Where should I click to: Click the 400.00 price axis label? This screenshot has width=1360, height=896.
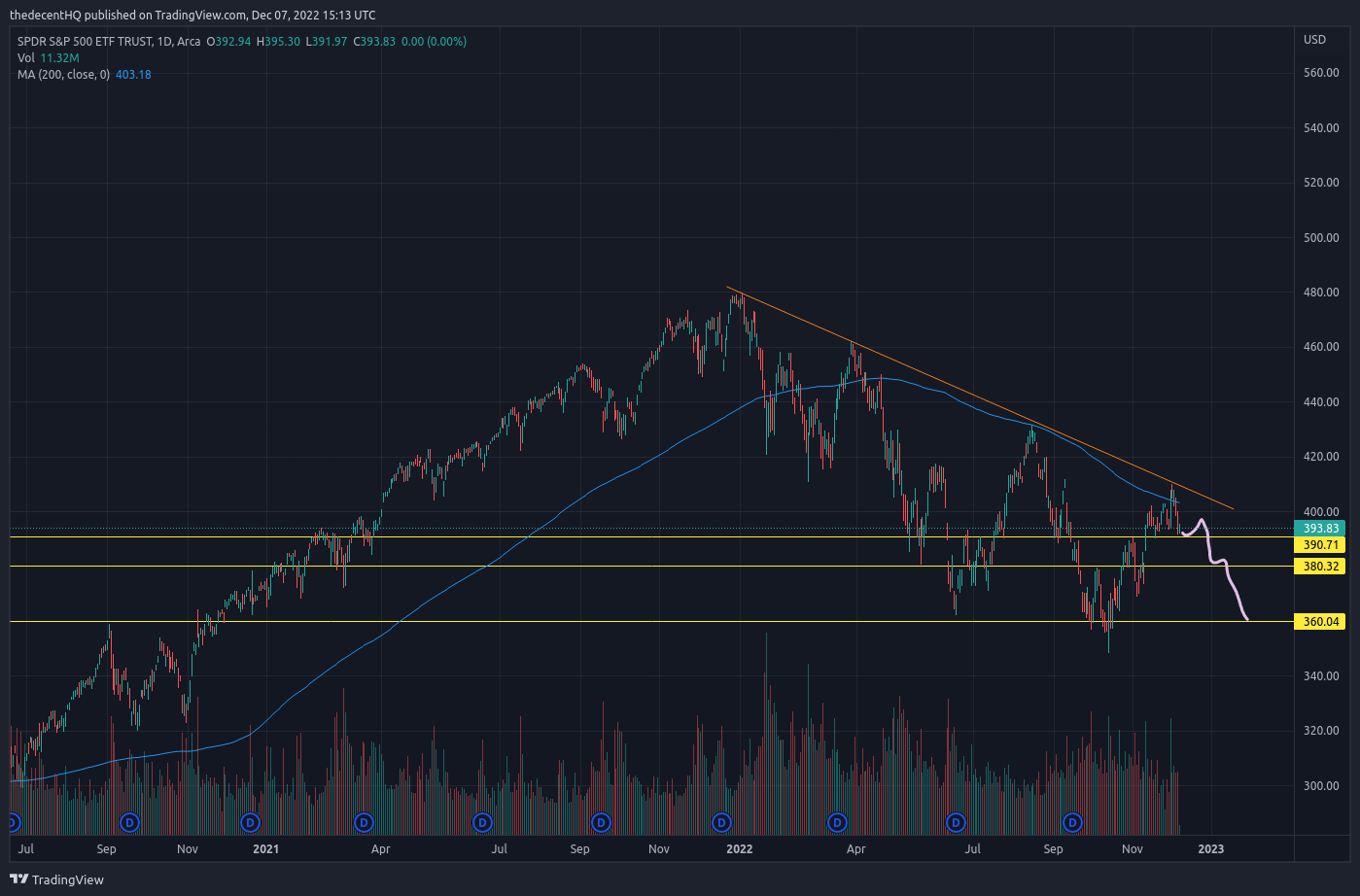[1321, 512]
